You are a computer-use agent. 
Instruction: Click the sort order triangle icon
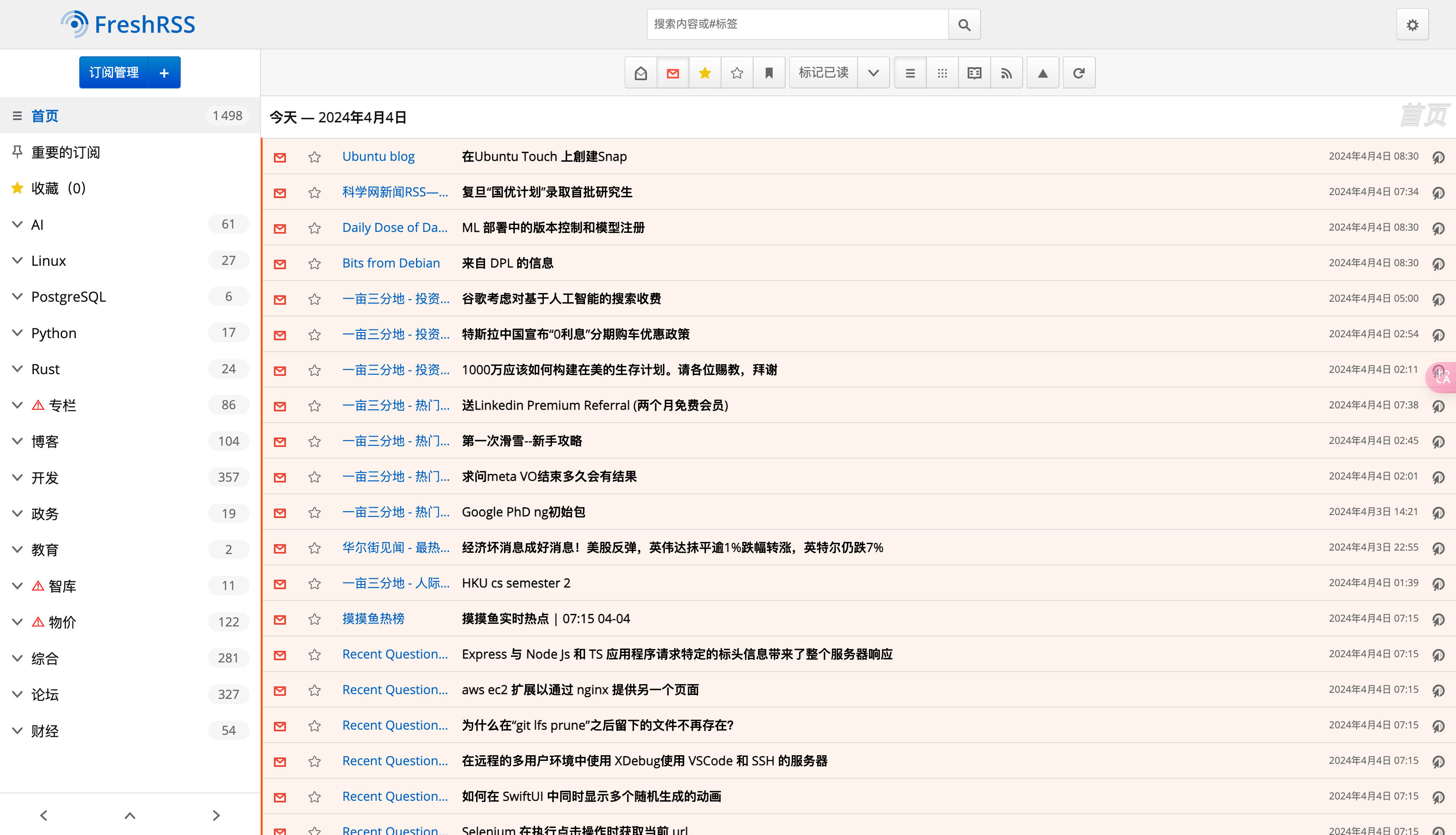1042,73
